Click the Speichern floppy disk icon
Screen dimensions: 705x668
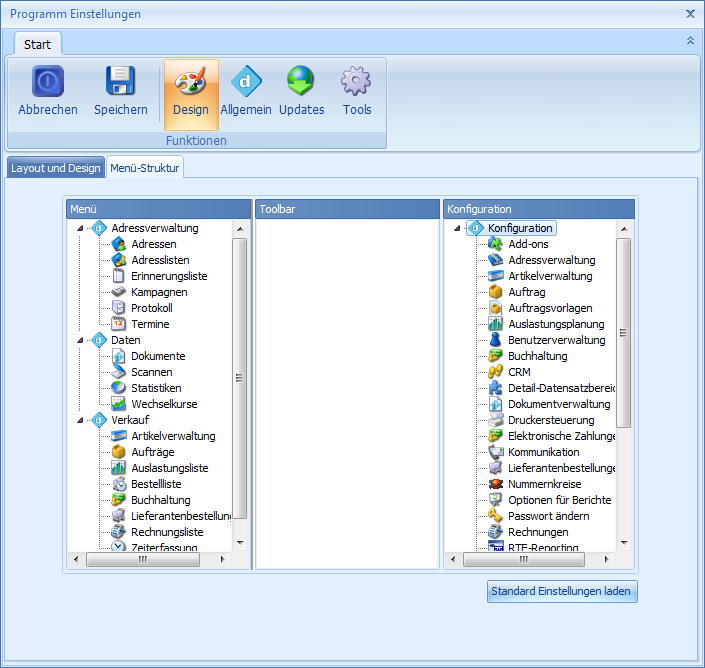pyautogui.click(x=120, y=81)
